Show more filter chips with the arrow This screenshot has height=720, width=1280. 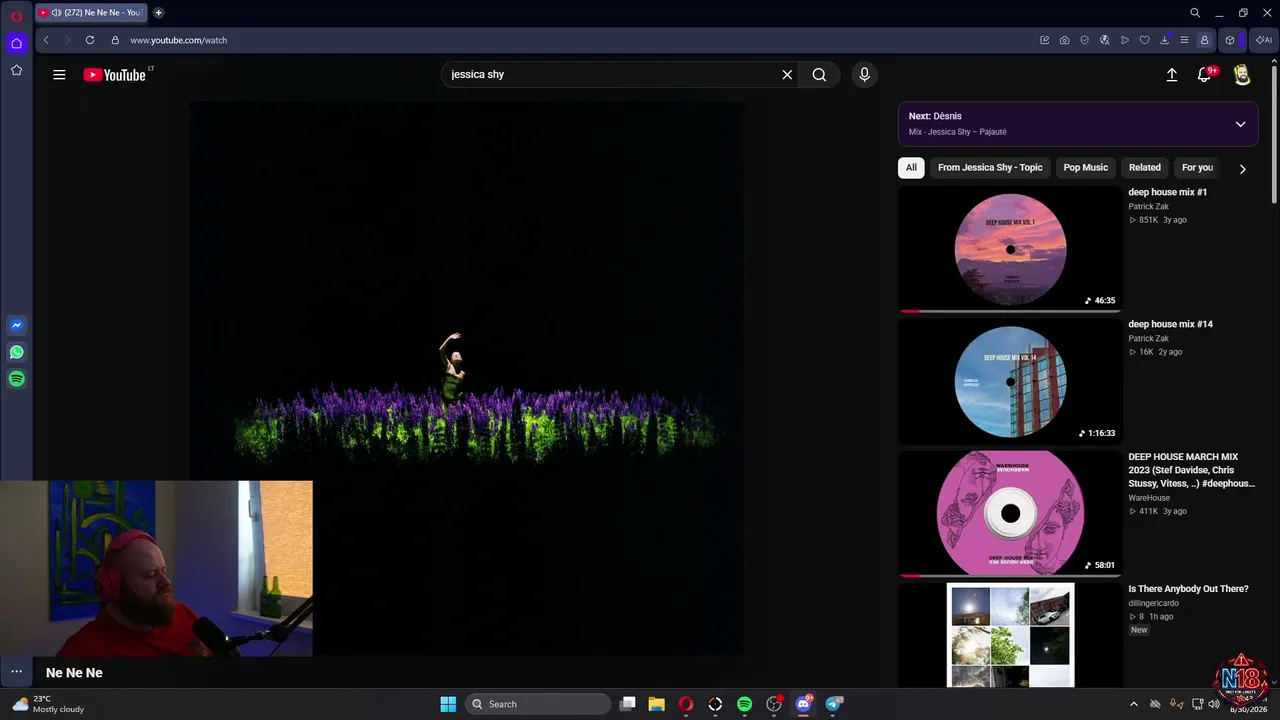click(1242, 169)
